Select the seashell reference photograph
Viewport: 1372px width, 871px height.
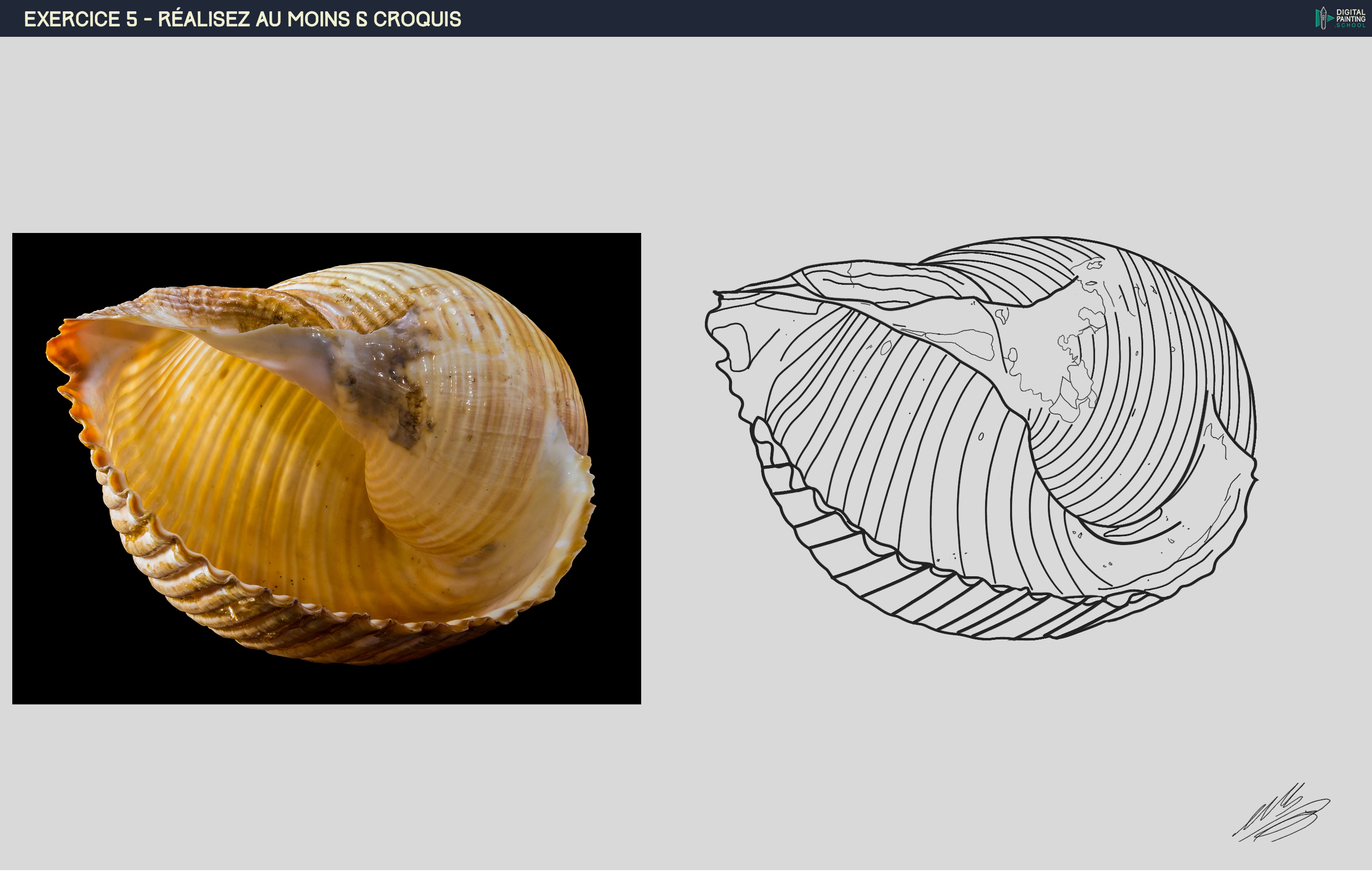(x=326, y=468)
